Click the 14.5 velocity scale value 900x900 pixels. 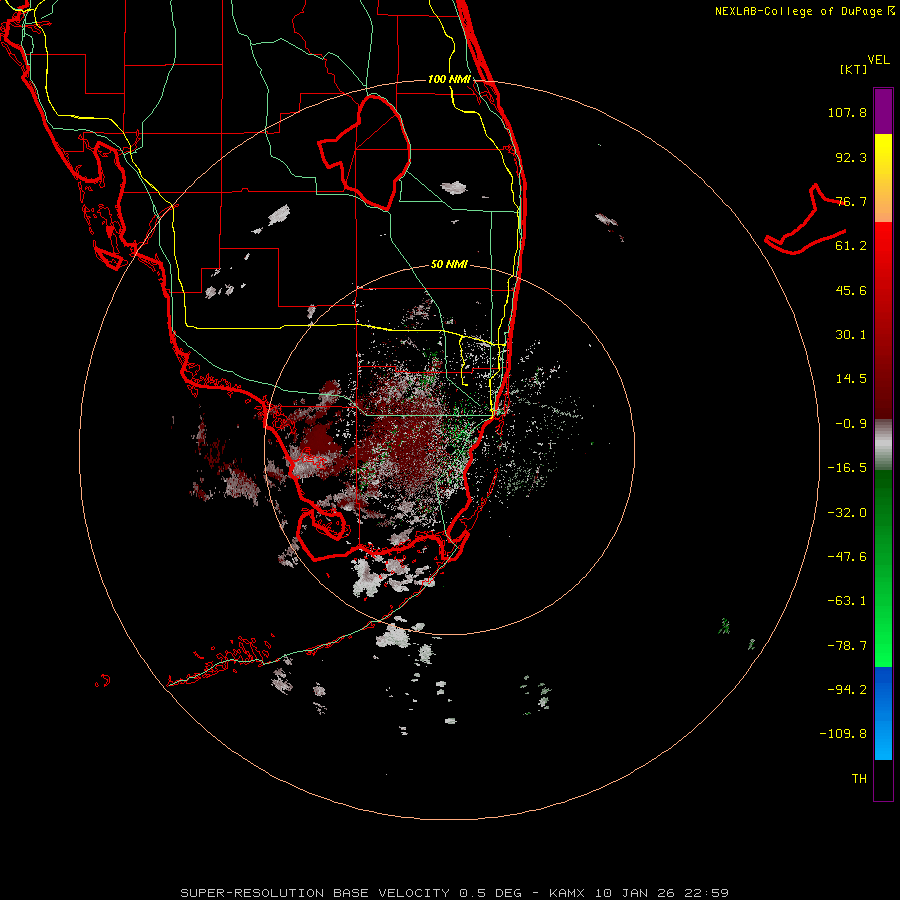[851, 379]
